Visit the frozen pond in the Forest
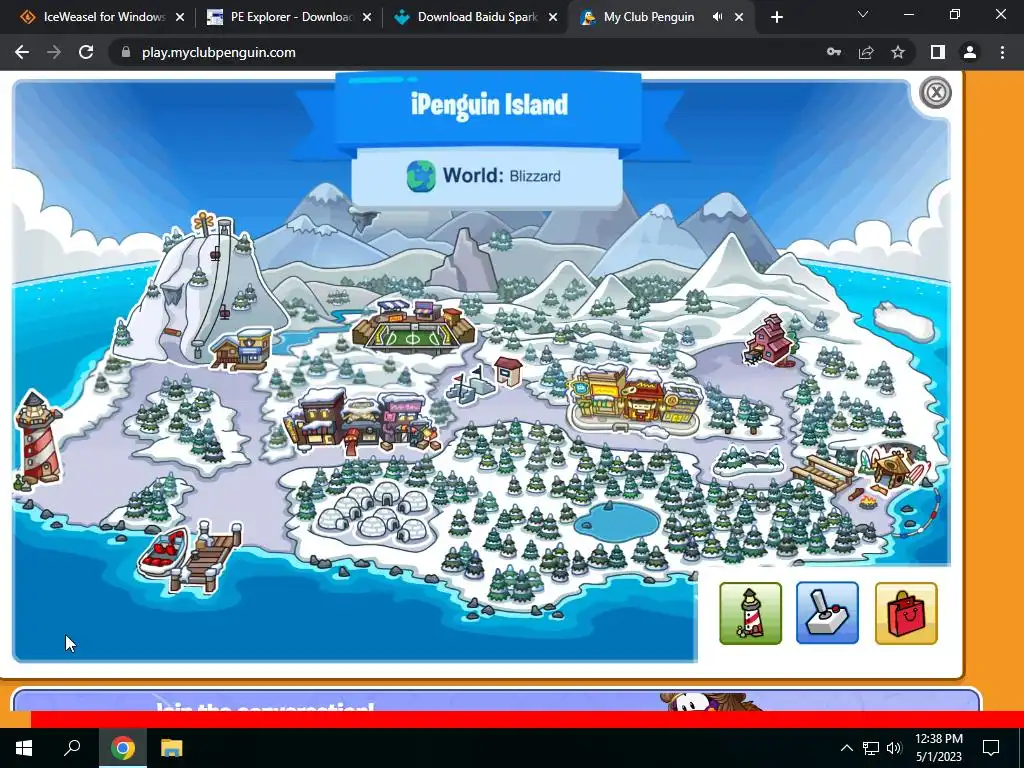The width and height of the screenshot is (1024, 768). 616,522
